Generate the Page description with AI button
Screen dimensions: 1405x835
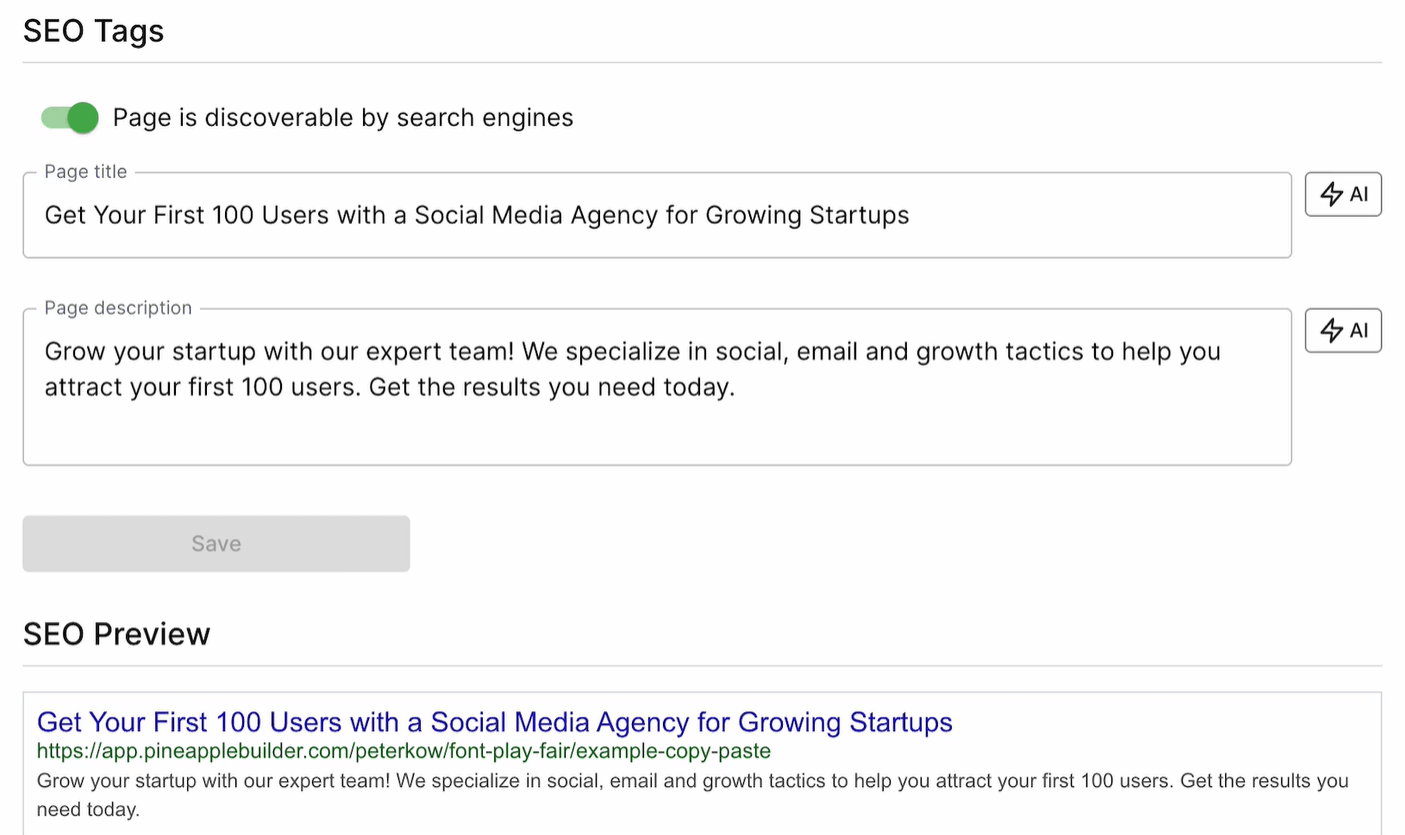[x=1343, y=330]
